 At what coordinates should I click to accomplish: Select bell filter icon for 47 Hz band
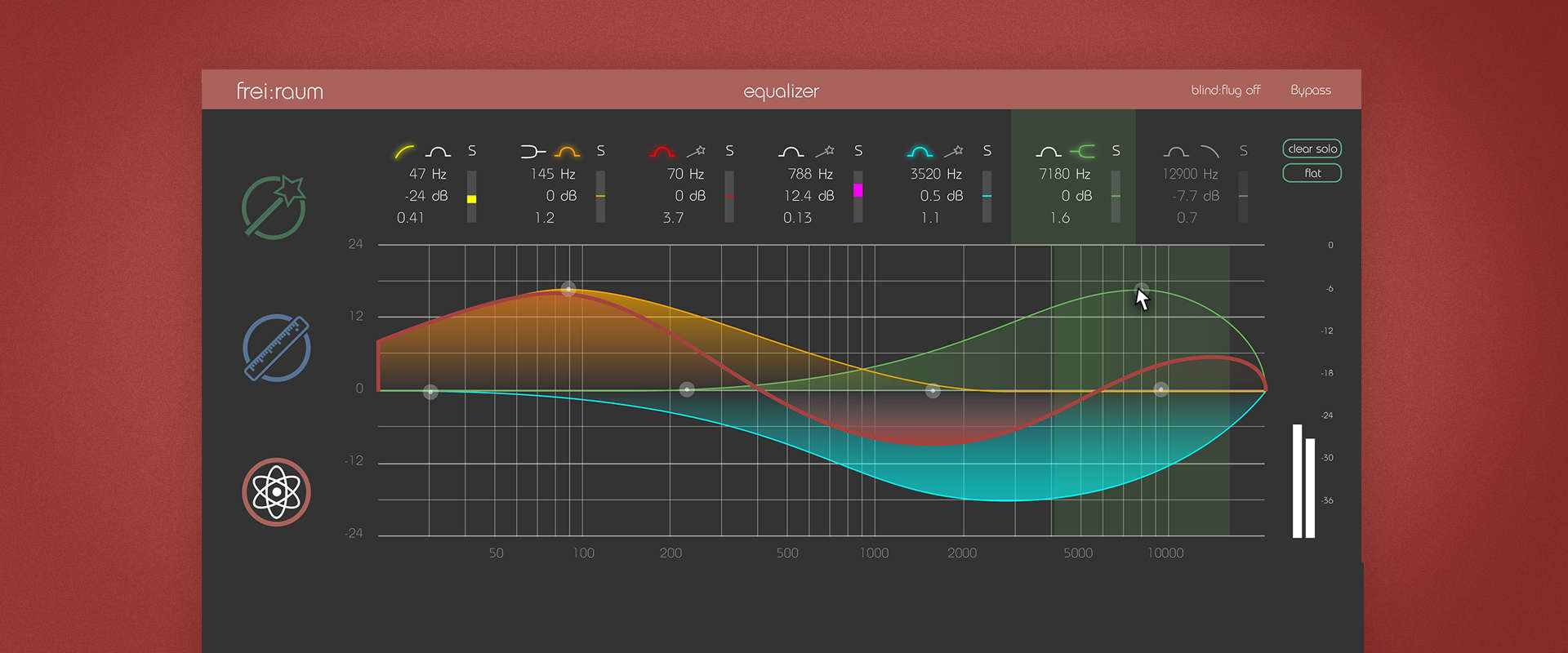coord(438,151)
